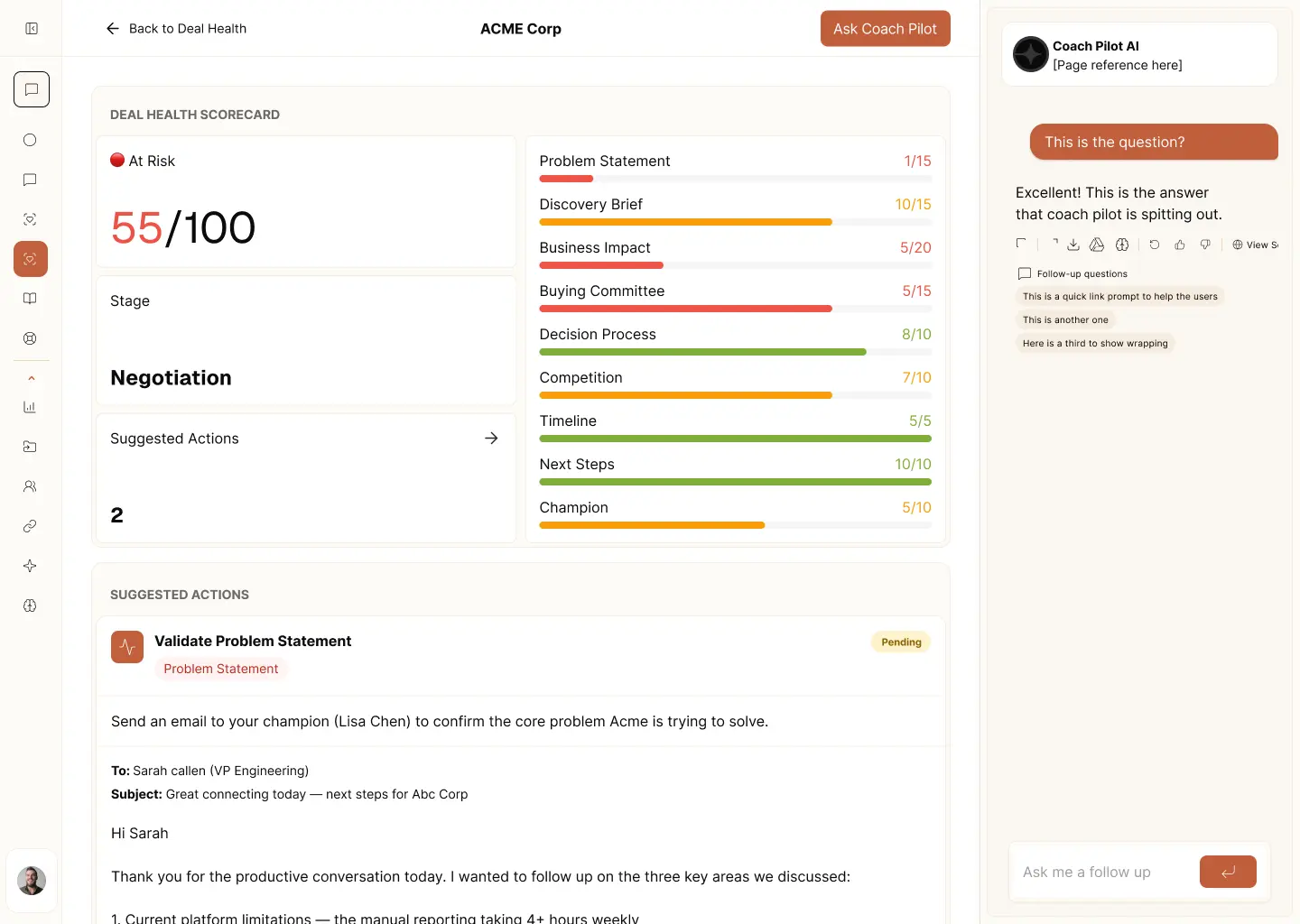Viewport: 1300px width, 924px height.
Task: Click the Buying Committee row label
Action: pyautogui.click(x=602, y=291)
